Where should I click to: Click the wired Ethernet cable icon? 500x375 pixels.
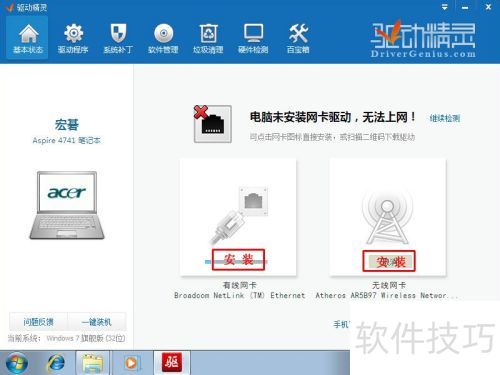pos(239,215)
